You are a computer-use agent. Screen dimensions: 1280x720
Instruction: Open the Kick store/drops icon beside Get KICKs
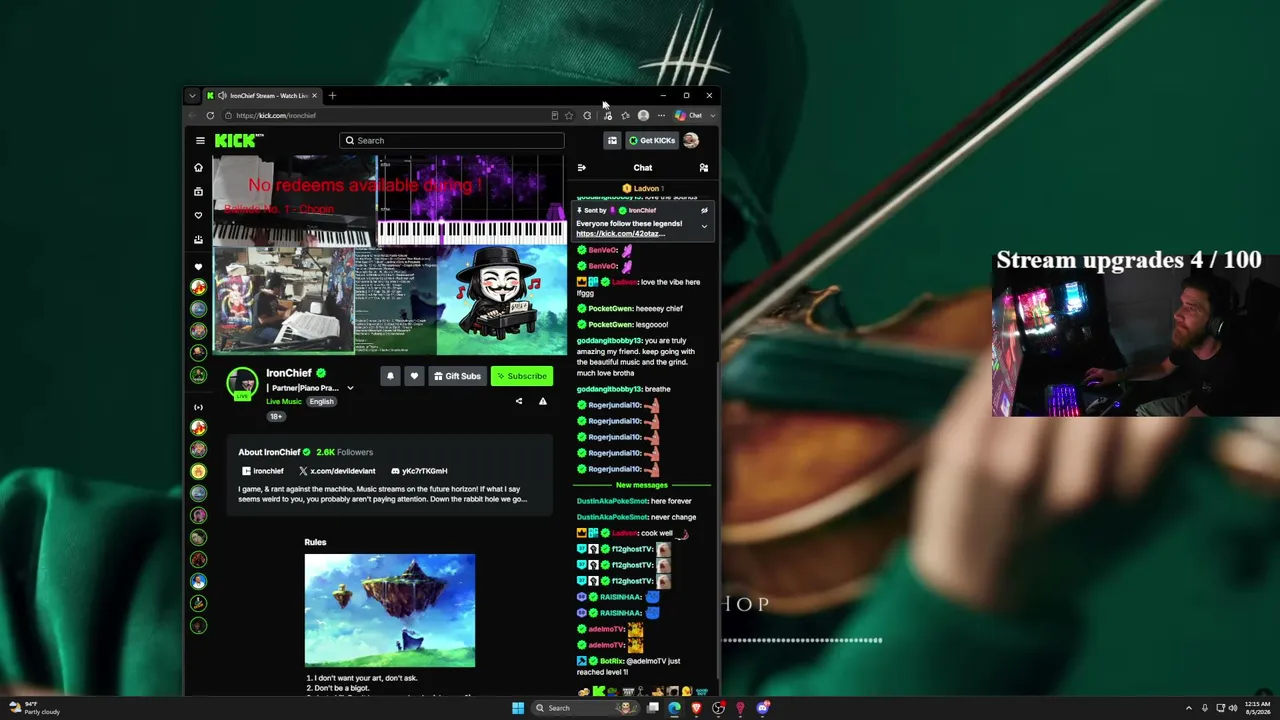point(612,141)
